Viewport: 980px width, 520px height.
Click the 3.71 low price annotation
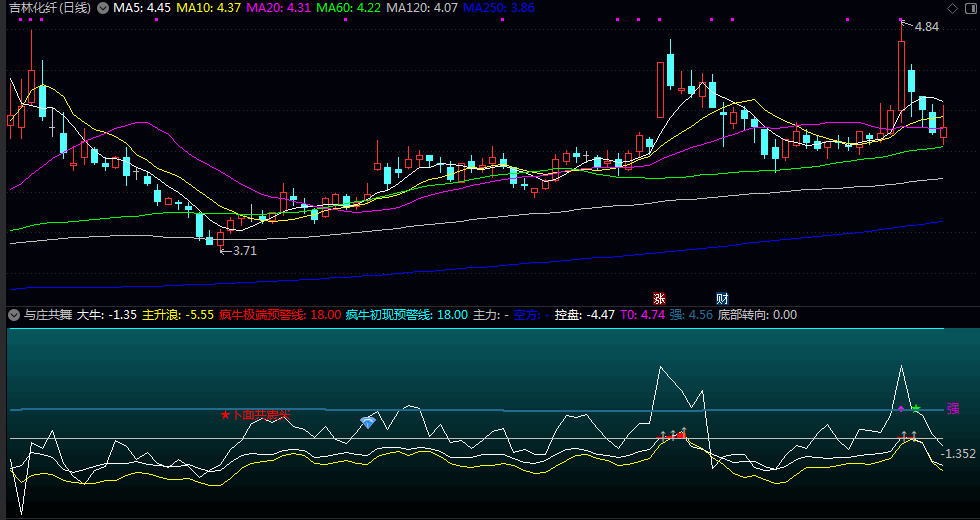pyautogui.click(x=244, y=251)
